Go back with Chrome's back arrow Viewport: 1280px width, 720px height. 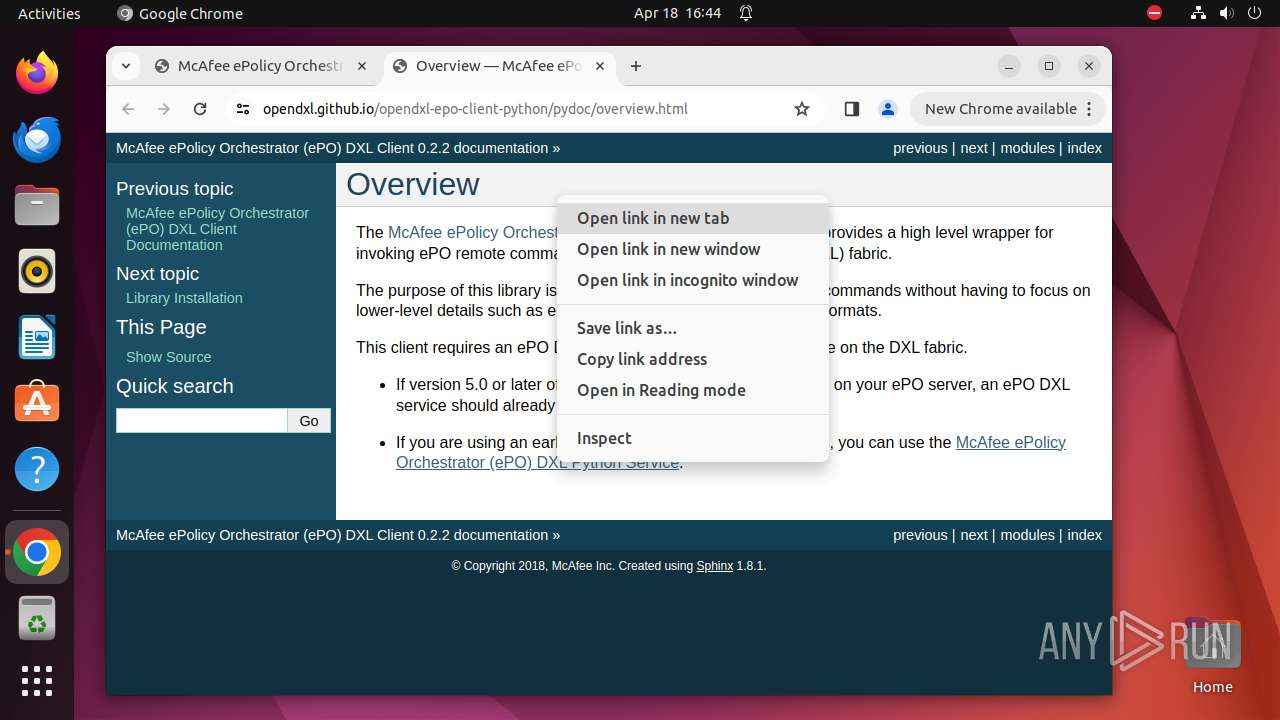point(128,109)
